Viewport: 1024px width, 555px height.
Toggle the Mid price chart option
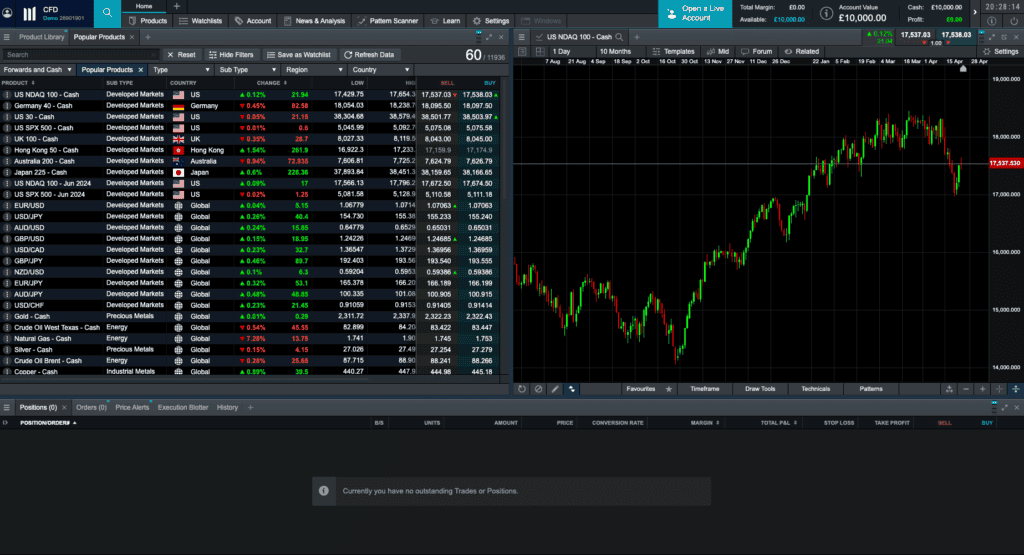pyautogui.click(x=718, y=52)
